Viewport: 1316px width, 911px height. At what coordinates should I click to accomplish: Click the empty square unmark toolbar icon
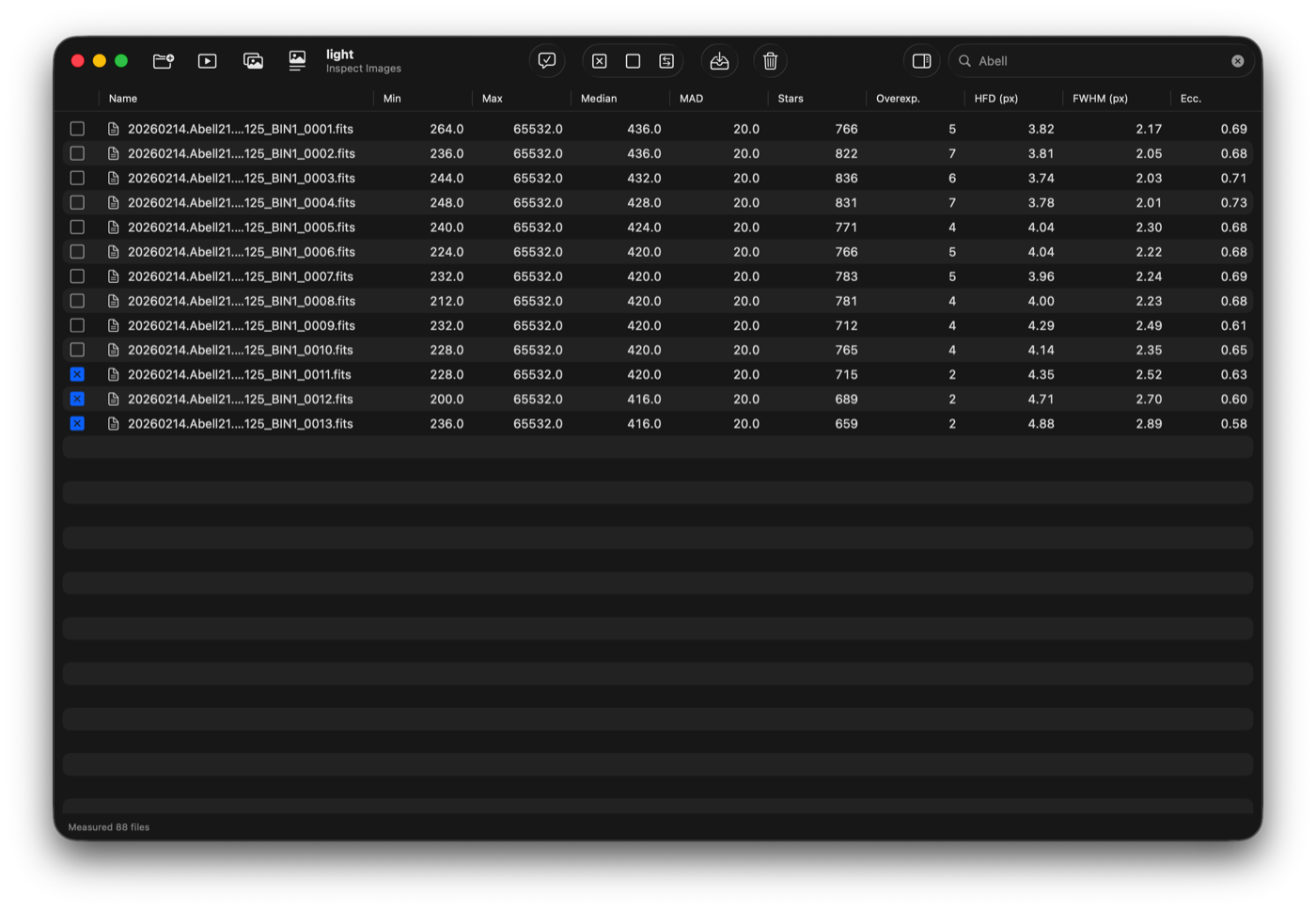[x=634, y=61]
